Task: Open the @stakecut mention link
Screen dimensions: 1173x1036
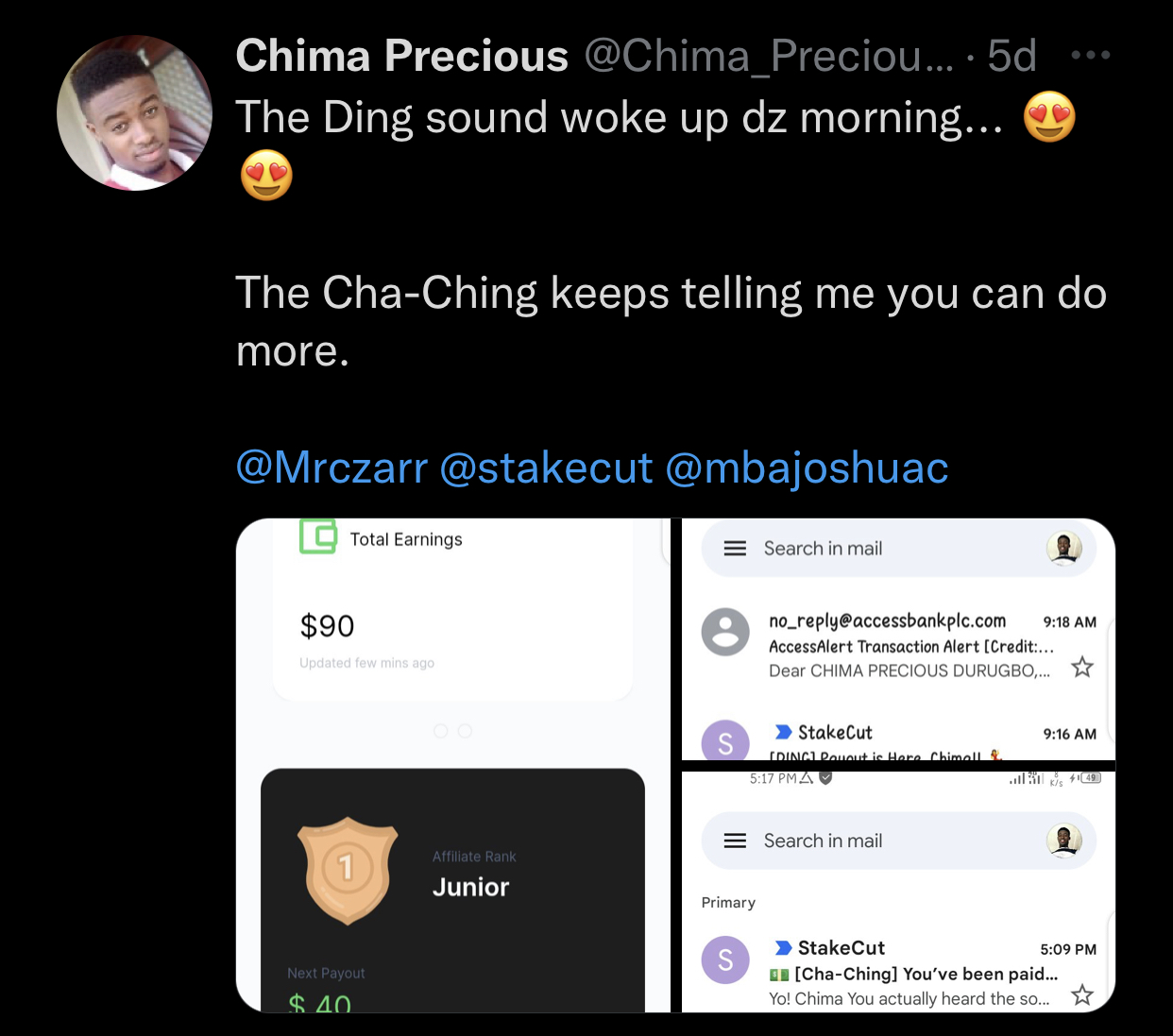Action: click(546, 467)
